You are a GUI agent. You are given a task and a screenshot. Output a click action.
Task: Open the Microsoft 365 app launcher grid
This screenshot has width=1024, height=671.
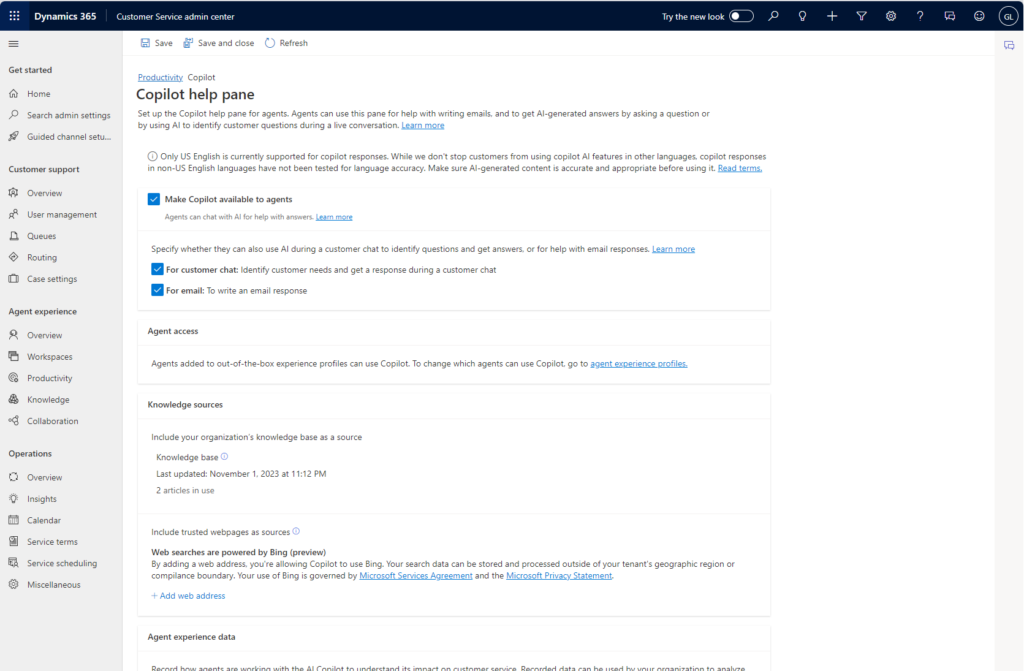pyautogui.click(x=12, y=15)
